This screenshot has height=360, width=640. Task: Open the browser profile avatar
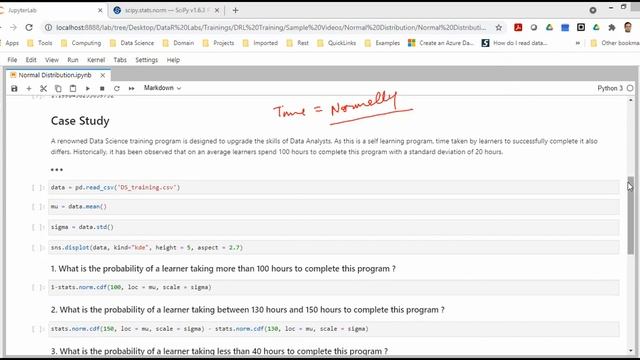628,27
